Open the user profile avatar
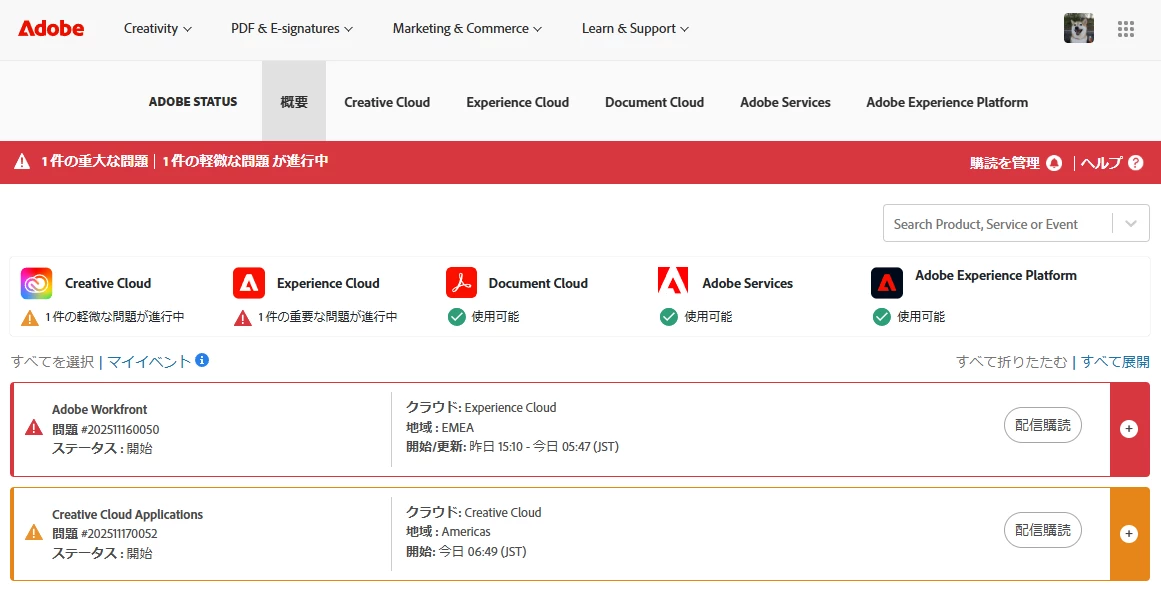 tap(1078, 29)
